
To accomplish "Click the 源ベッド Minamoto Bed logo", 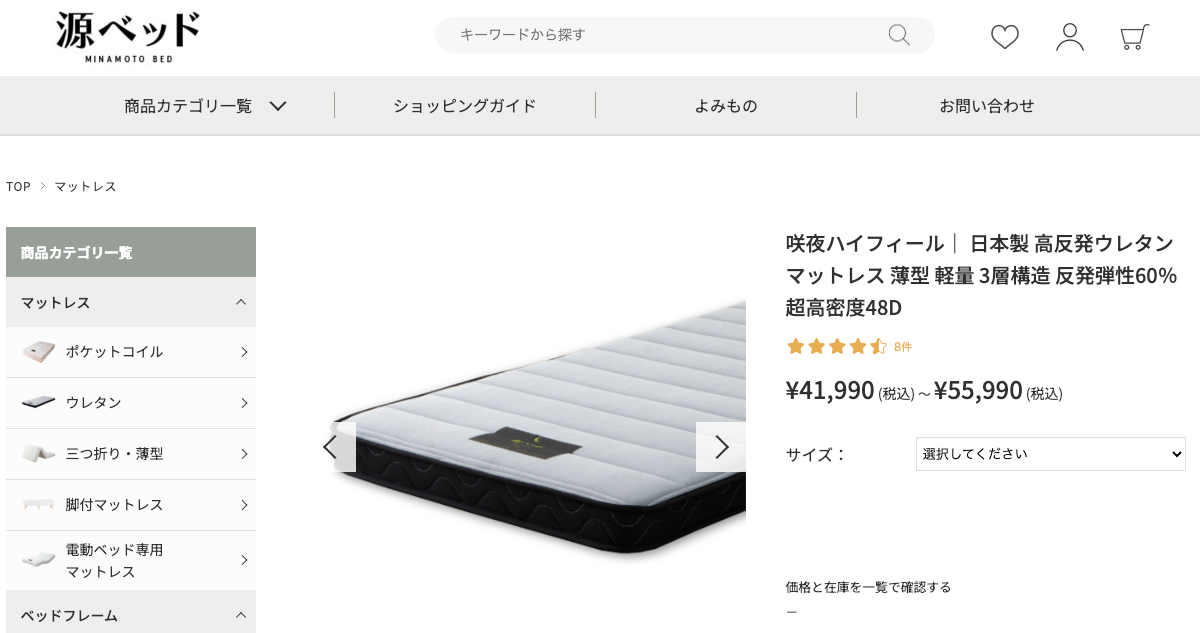I will (128, 37).
